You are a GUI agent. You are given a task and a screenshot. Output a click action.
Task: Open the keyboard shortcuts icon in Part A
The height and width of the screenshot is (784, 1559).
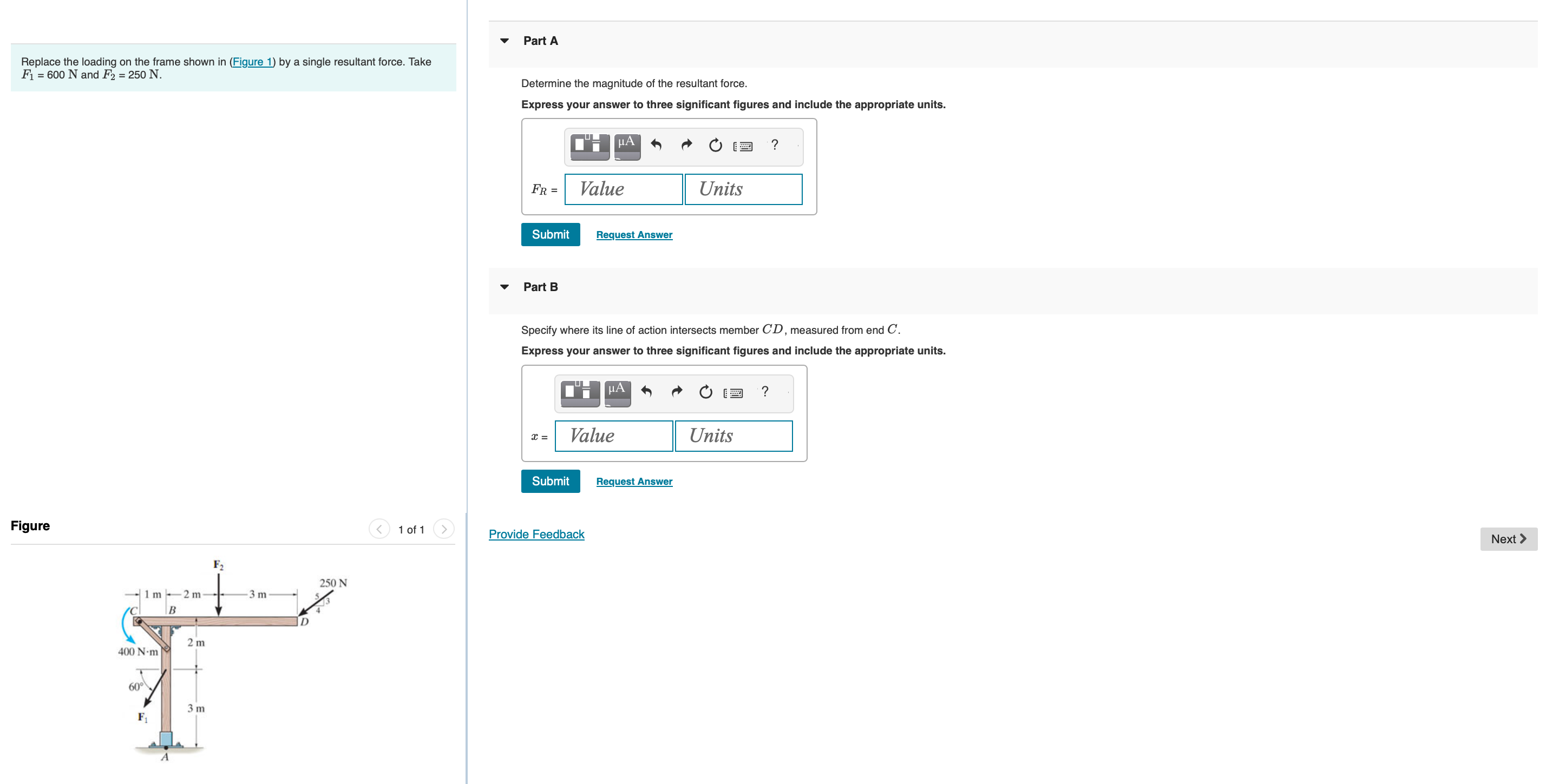pyautogui.click(x=743, y=146)
